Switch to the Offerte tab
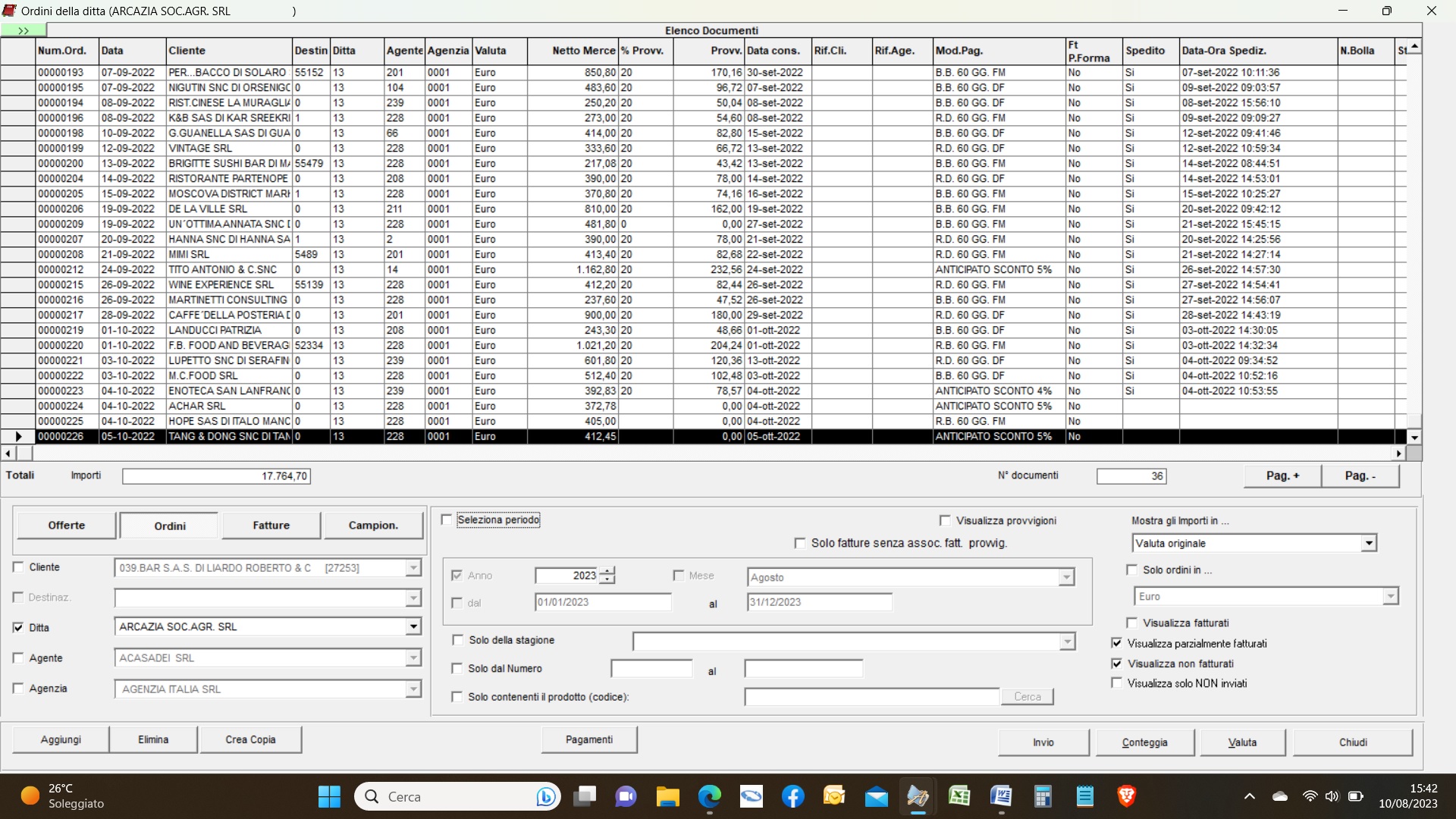Image resolution: width=1456 pixels, height=819 pixels. click(x=67, y=526)
